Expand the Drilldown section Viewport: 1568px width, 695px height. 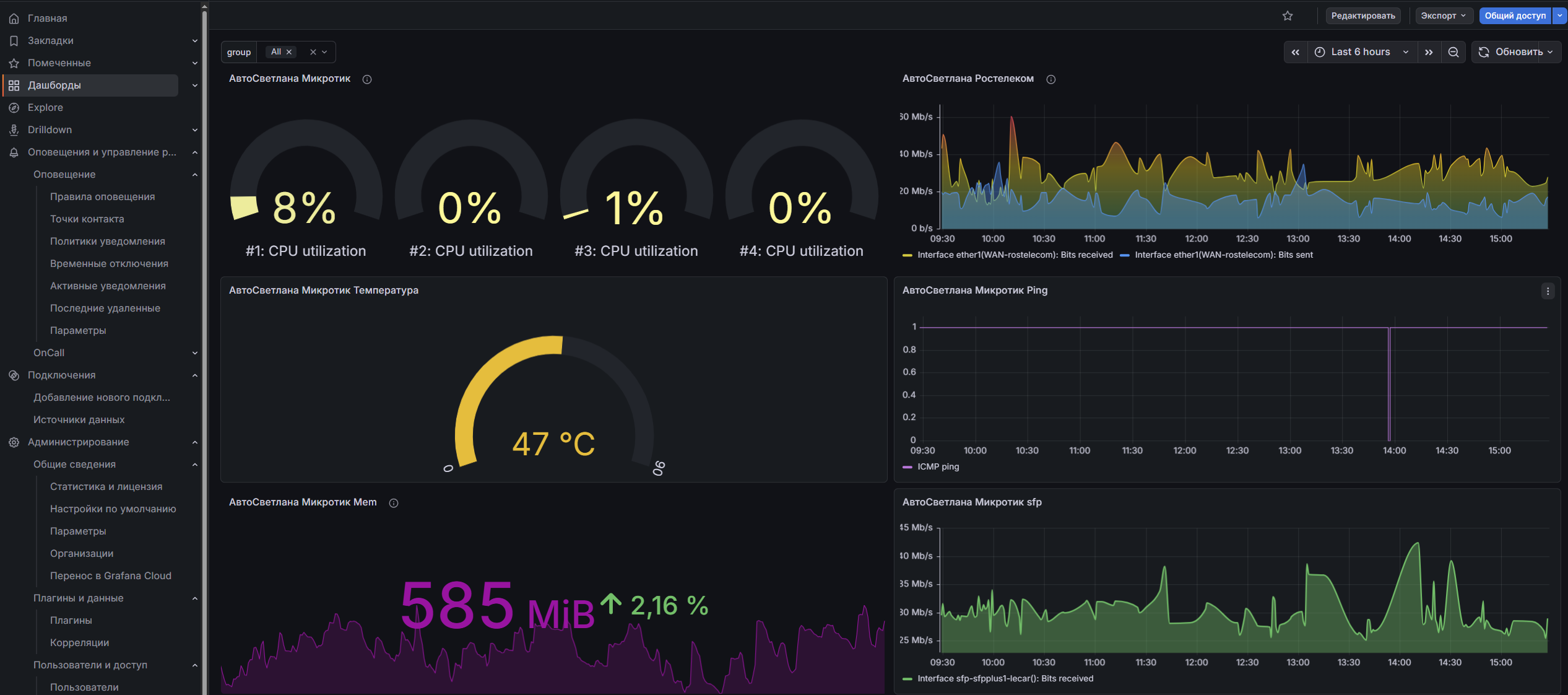195,130
